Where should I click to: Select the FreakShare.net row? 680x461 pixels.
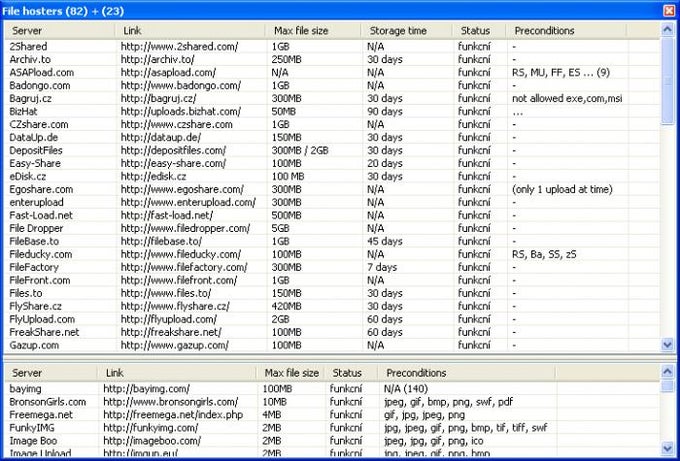(332, 333)
